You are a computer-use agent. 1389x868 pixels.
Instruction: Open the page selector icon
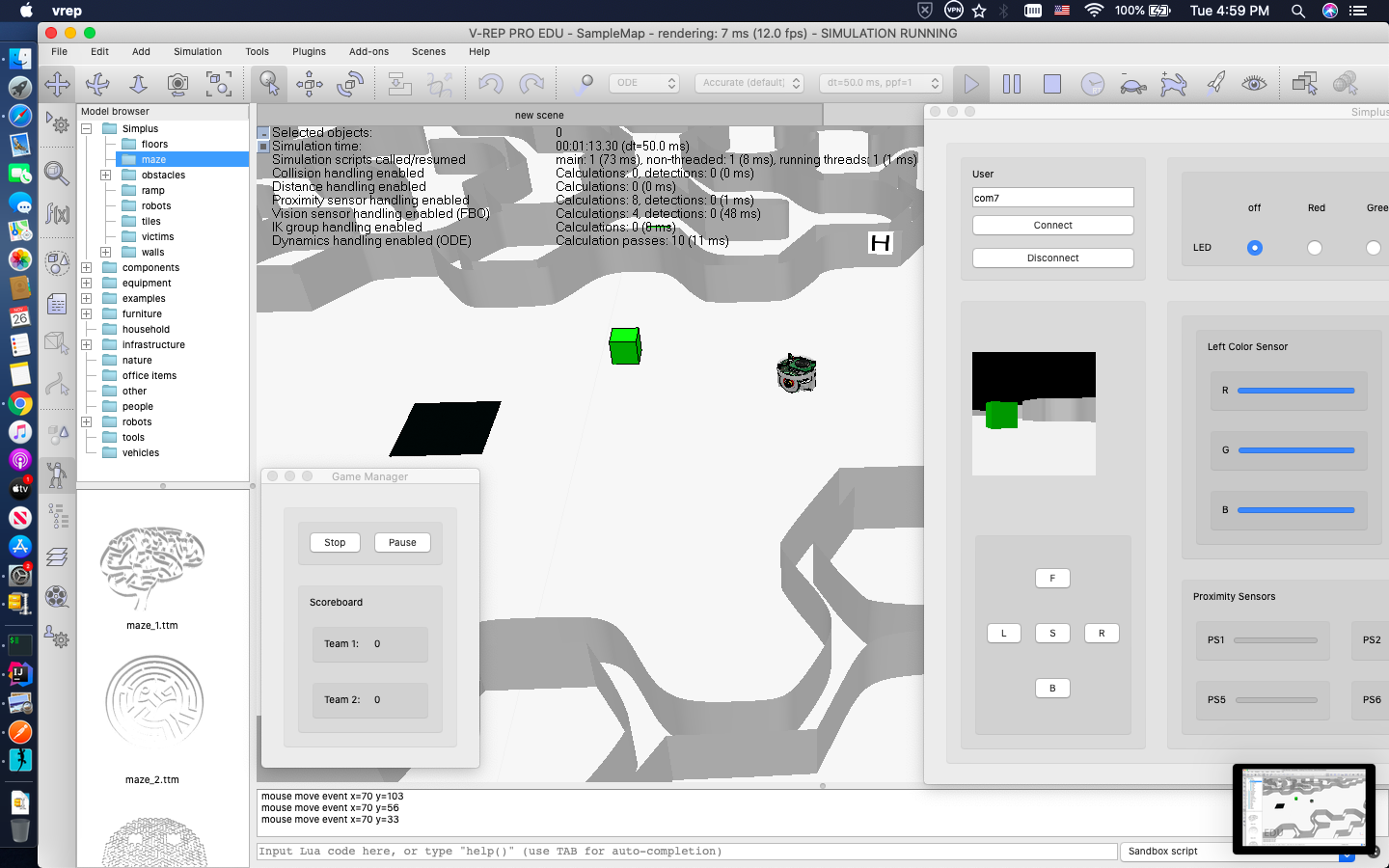coord(1305,84)
